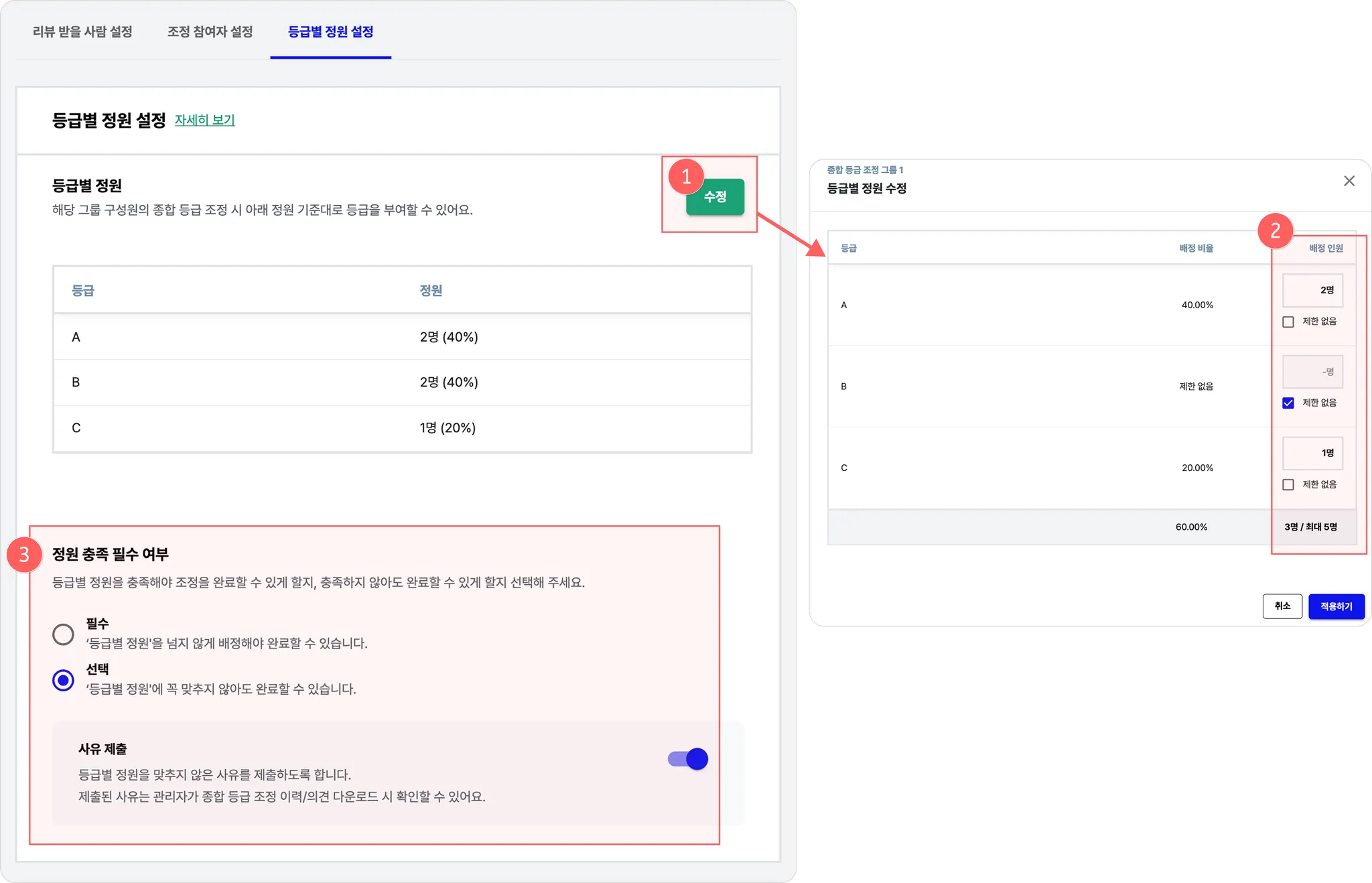Click the 배정 인원 column header
The image size is (1372, 883).
tap(1326, 248)
